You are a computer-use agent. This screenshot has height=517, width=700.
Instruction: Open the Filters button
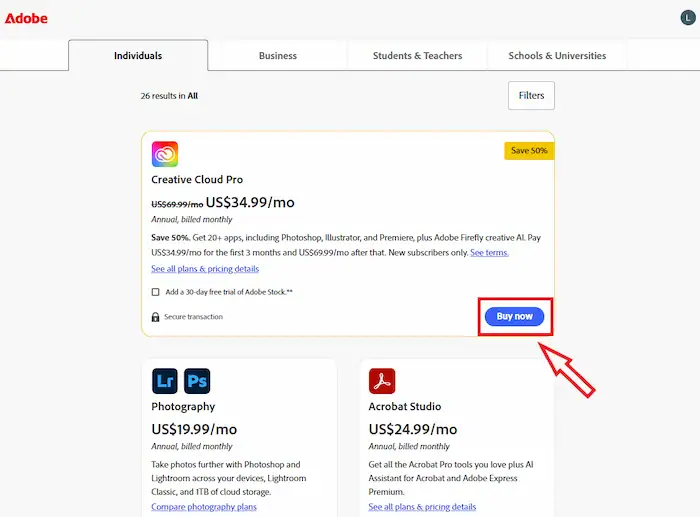531,96
